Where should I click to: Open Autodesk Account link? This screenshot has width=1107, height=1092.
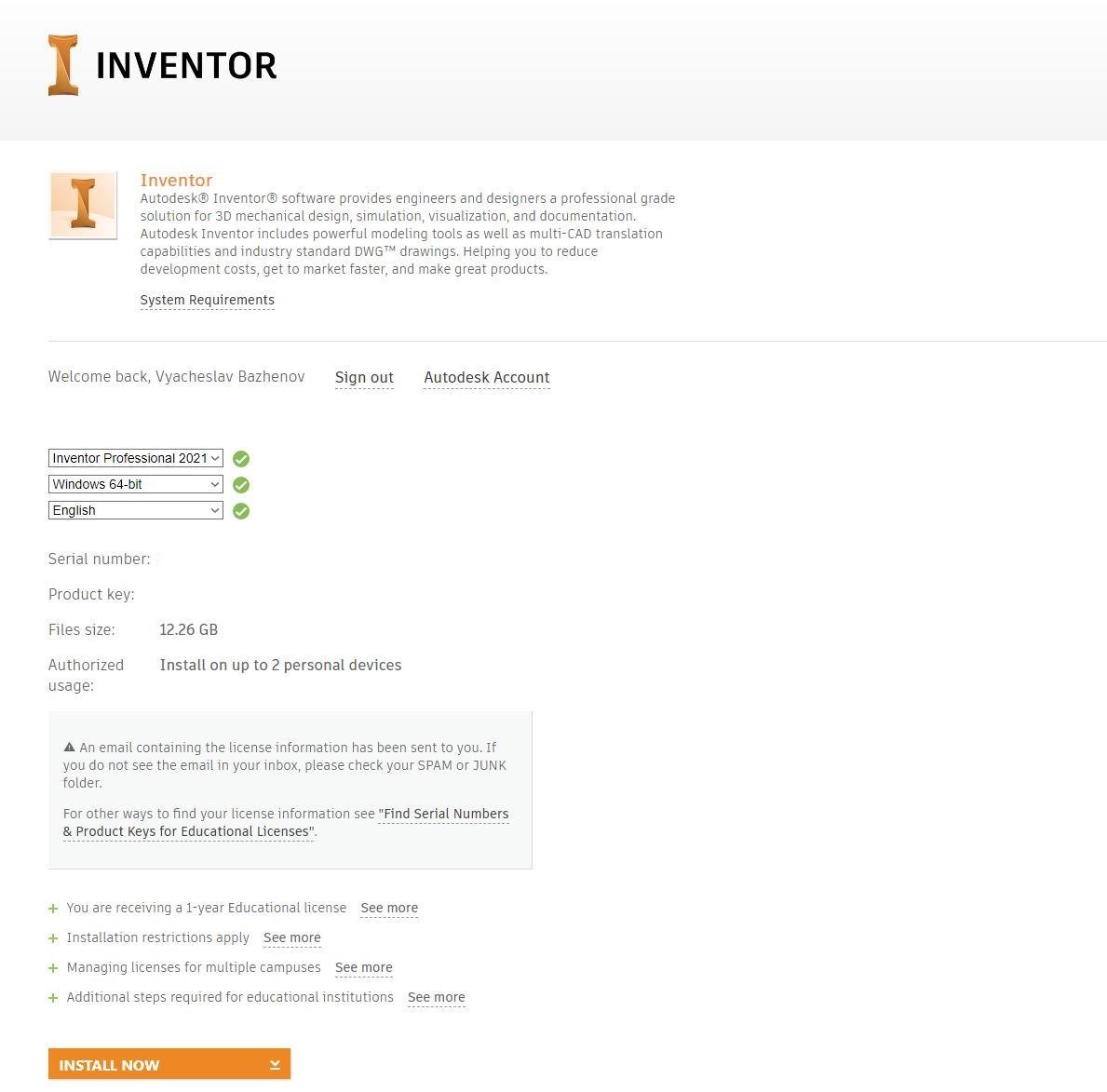486,378
